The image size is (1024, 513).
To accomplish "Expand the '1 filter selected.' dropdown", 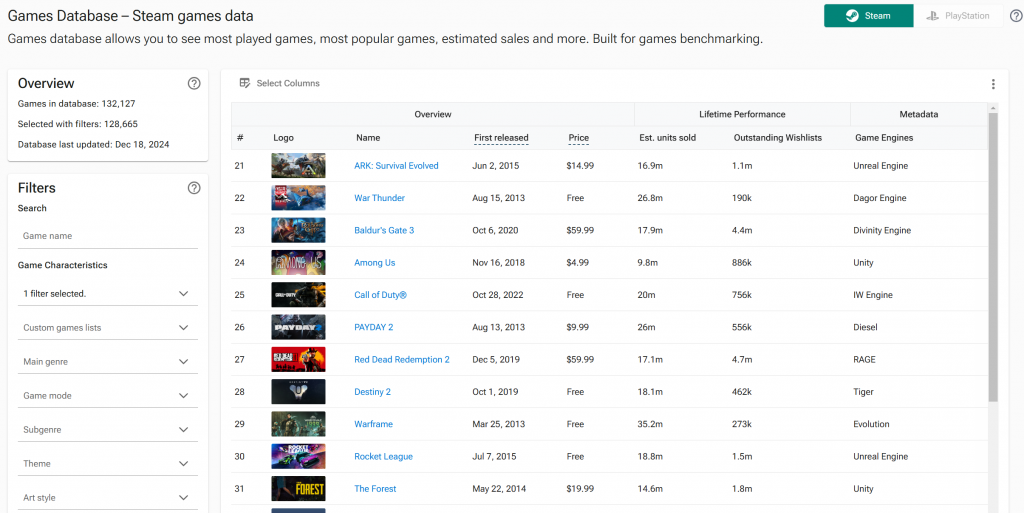I will pos(108,294).
